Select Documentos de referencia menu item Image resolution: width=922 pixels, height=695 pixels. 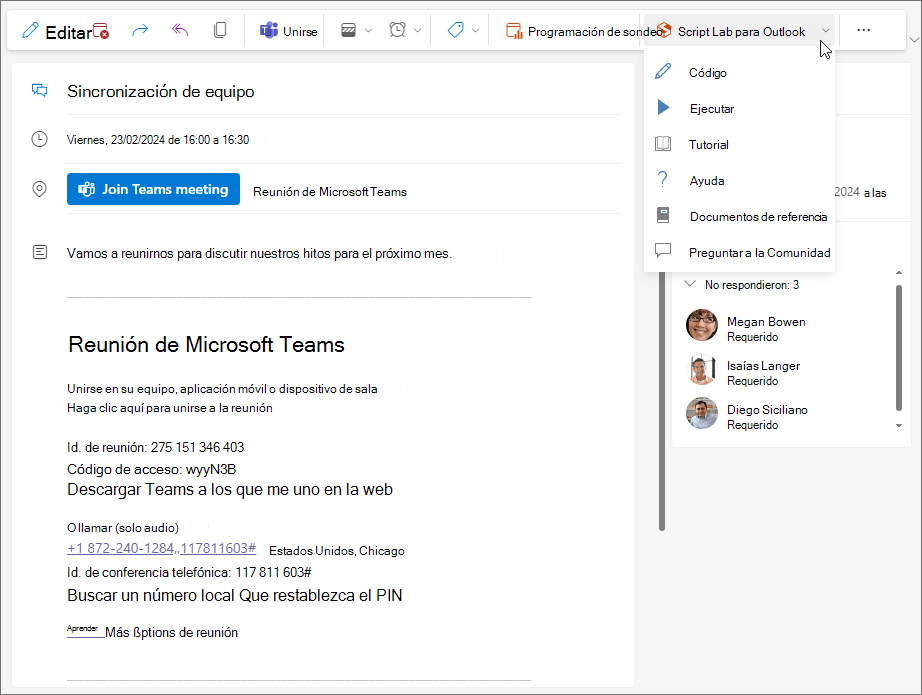739,216
